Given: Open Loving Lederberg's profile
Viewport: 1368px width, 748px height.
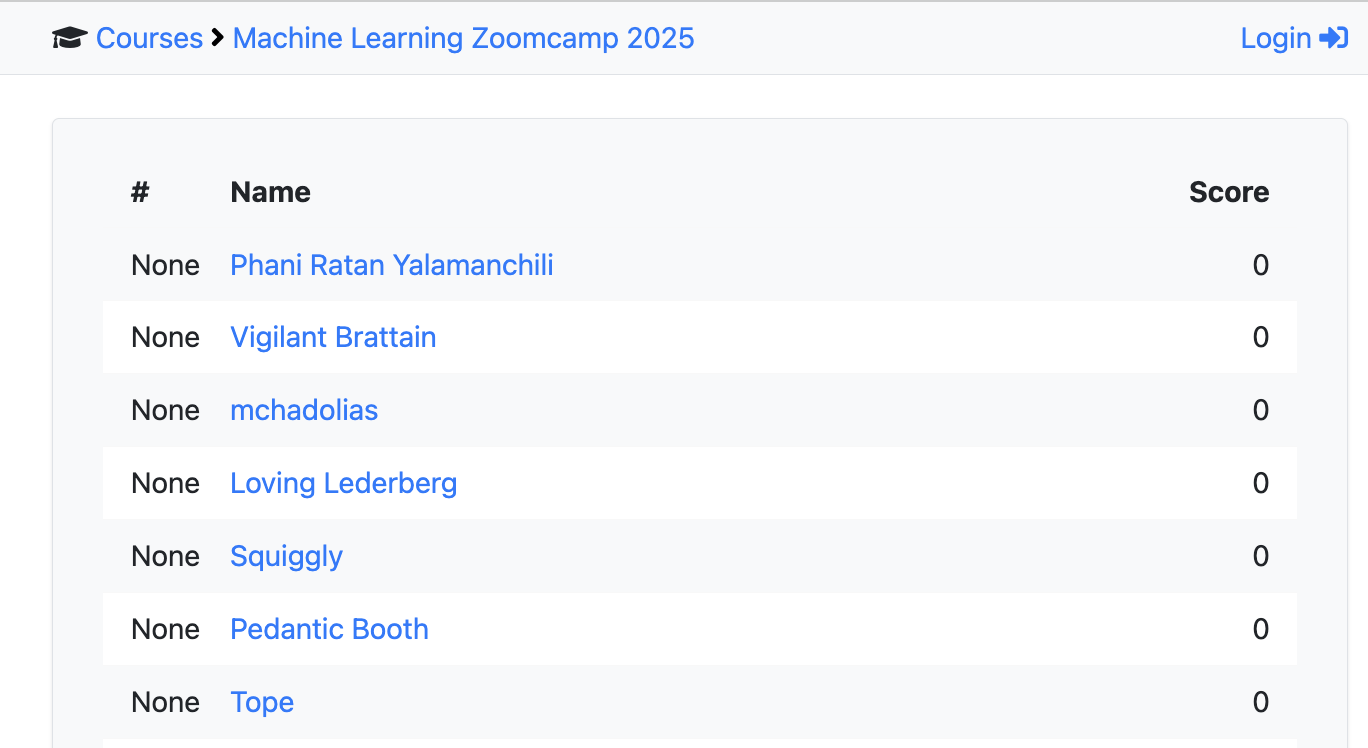Looking at the screenshot, I should 343,484.
